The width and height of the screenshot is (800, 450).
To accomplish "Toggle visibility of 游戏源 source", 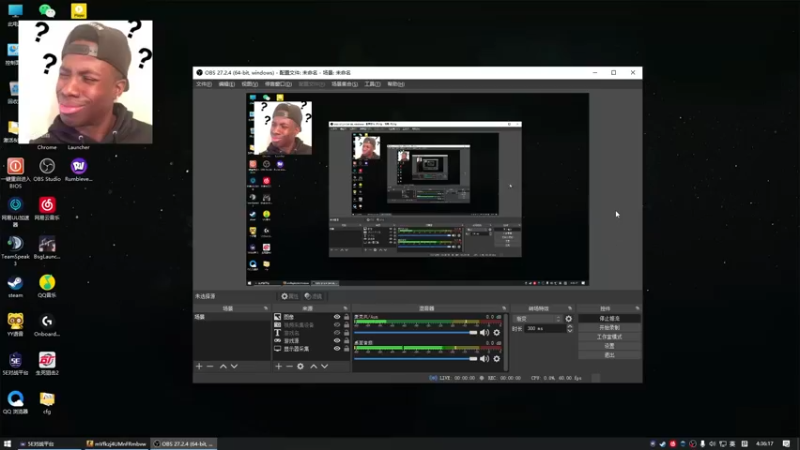I will pyautogui.click(x=337, y=340).
